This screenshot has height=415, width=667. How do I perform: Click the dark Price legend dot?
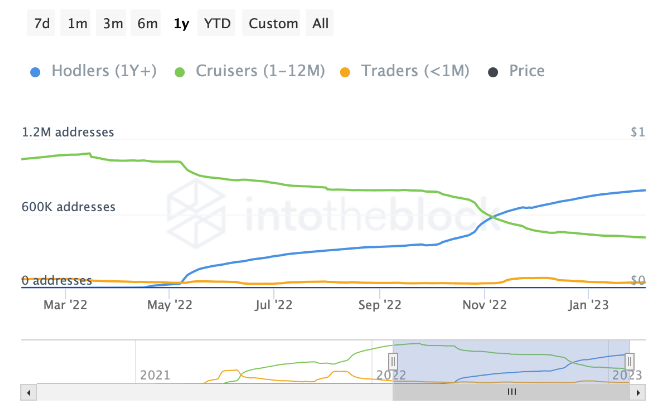491,71
